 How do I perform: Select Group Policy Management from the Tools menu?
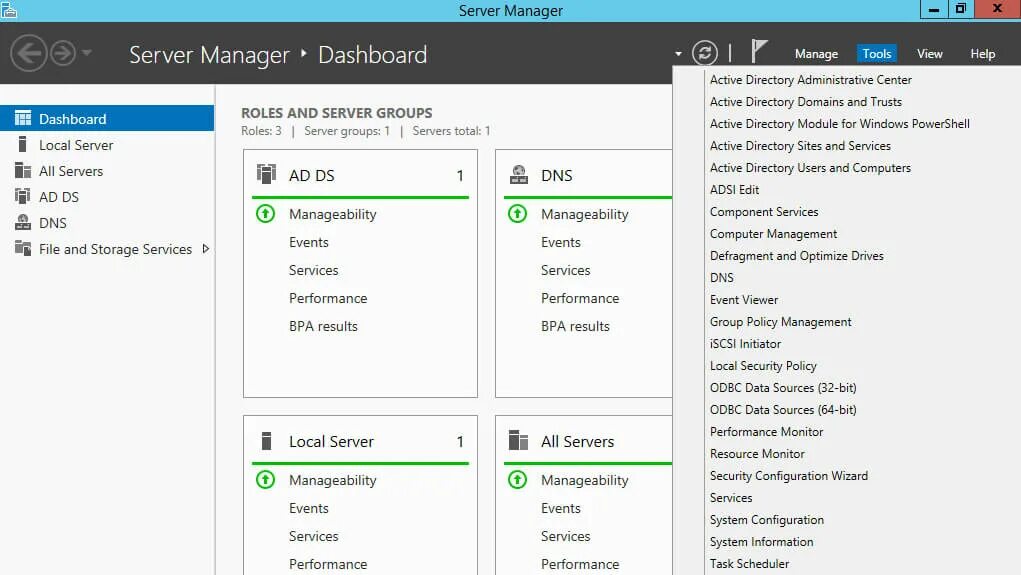tap(780, 322)
